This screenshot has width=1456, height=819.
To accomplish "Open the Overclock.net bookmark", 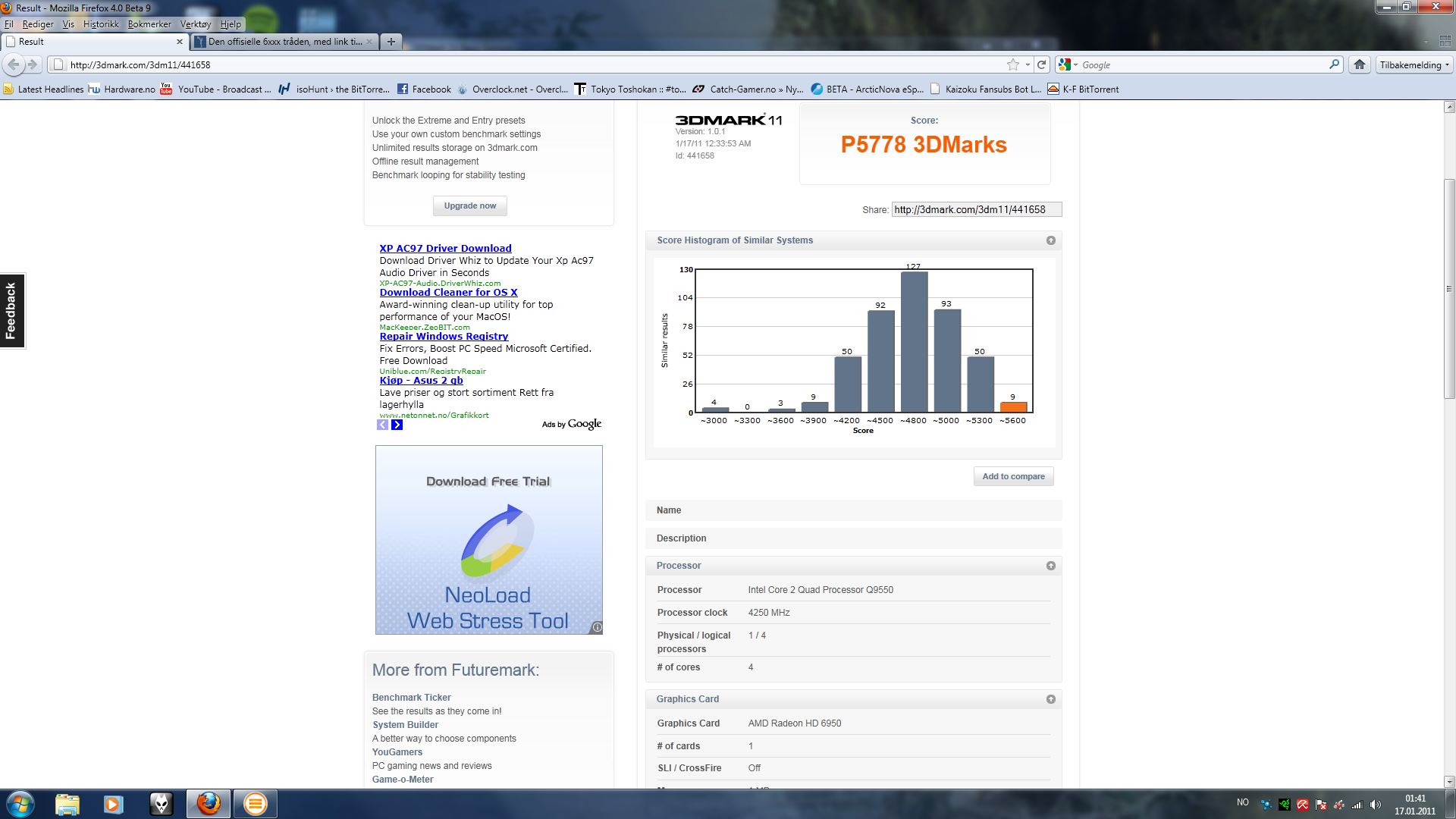I will pyautogui.click(x=513, y=89).
